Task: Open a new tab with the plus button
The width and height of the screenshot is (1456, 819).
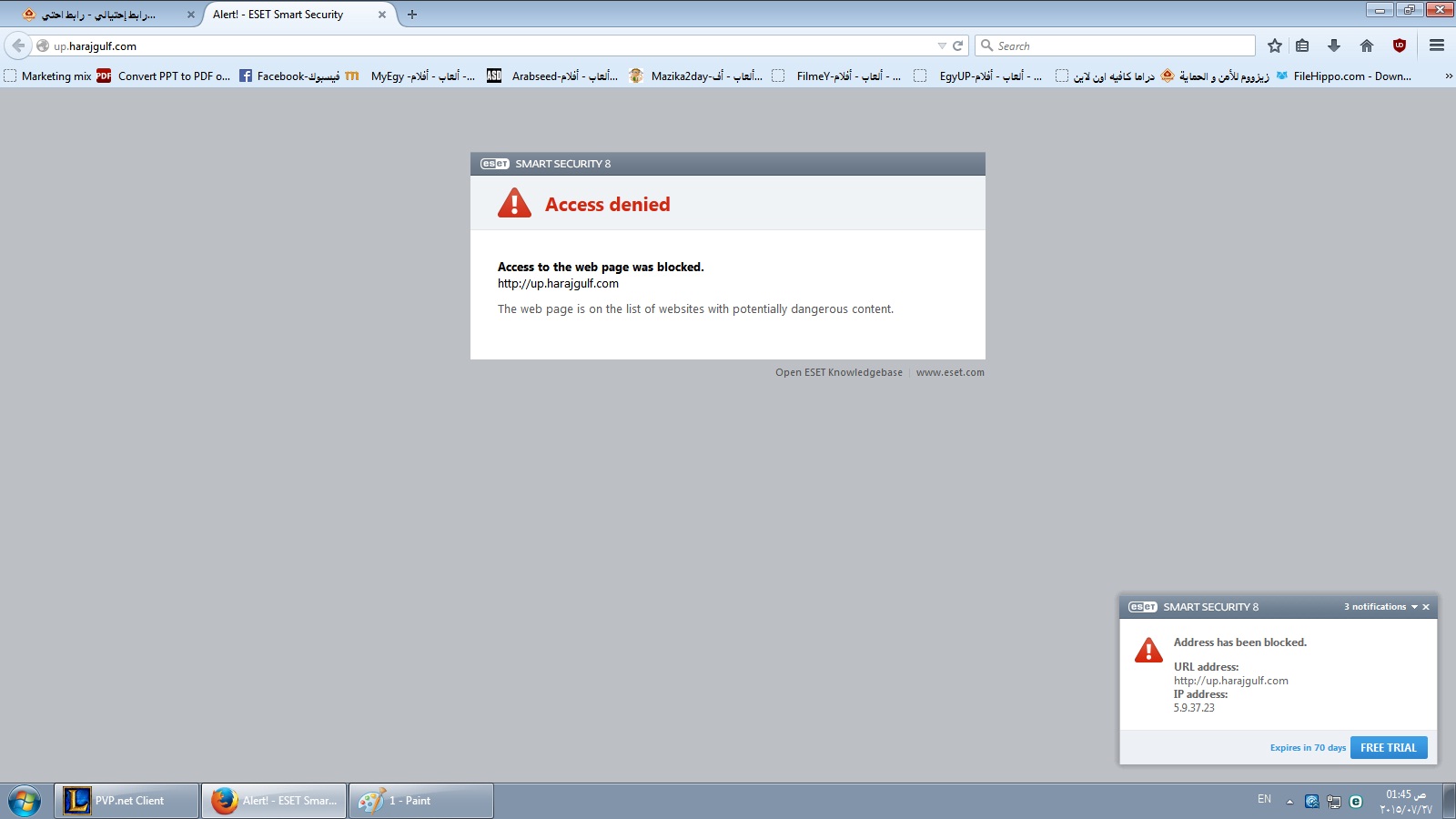Action: [412, 15]
